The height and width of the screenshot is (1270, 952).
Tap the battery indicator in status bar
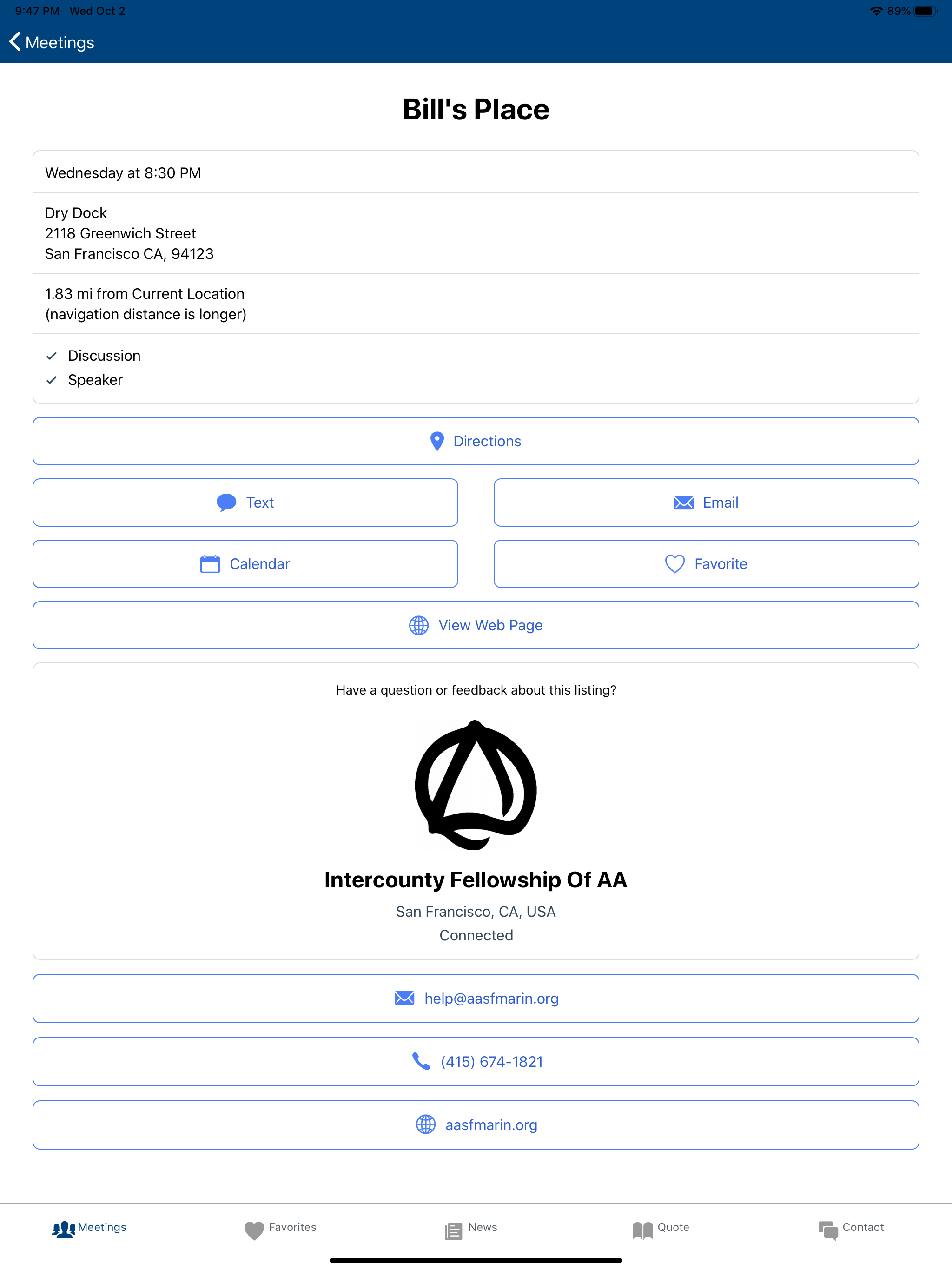coord(925,11)
